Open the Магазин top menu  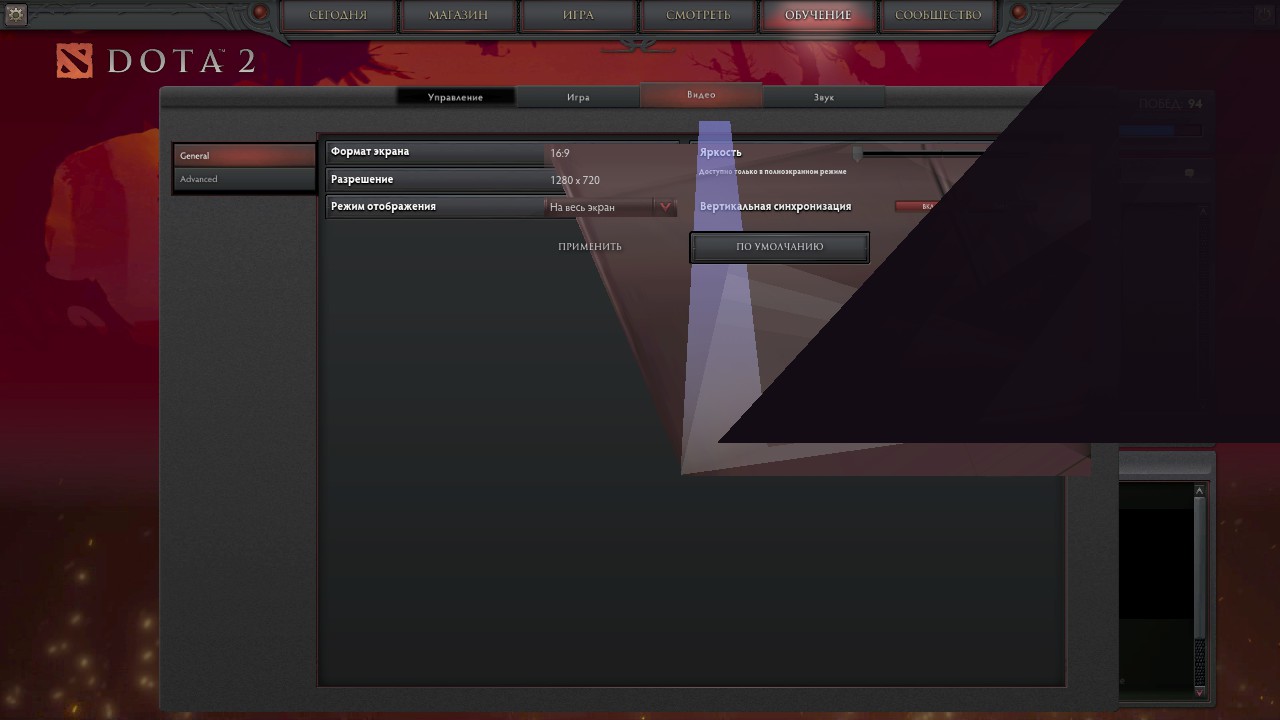[x=458, y=15]
